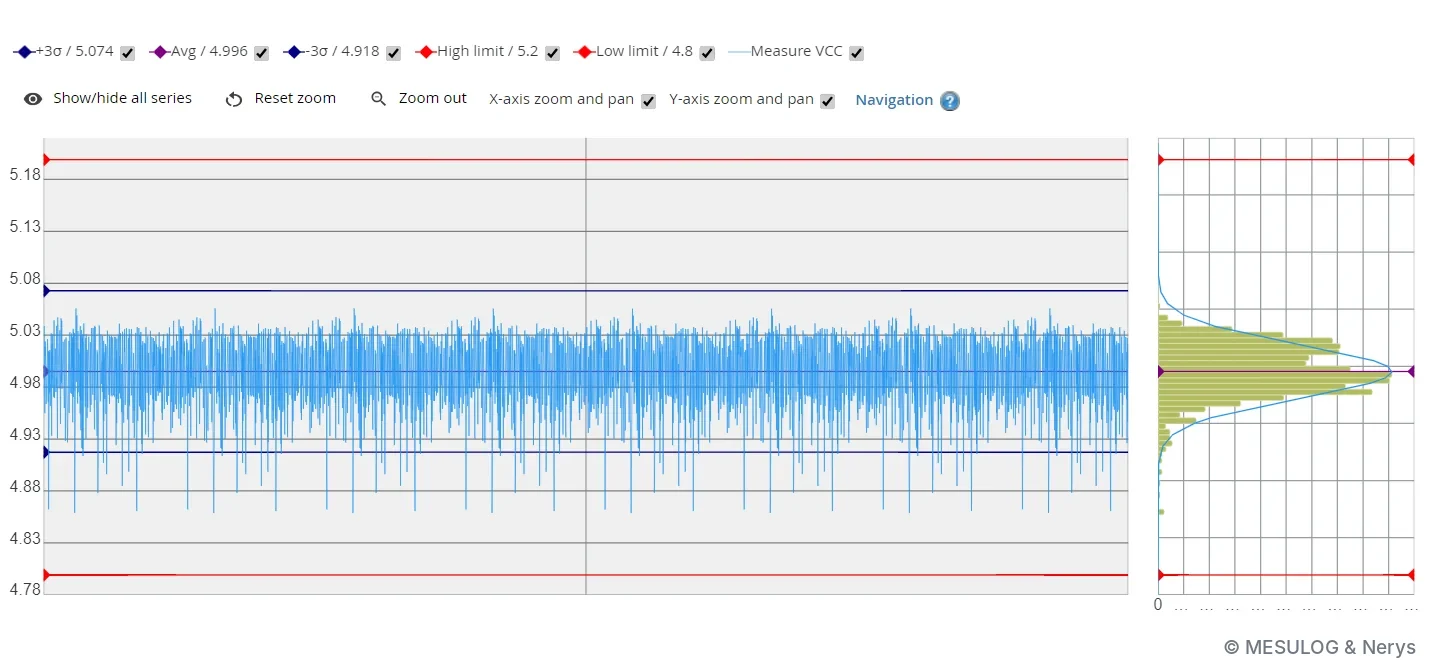
Task: Uncheck the +3σ / 5.074 series checkbox
Action: (x=127, y=53)
